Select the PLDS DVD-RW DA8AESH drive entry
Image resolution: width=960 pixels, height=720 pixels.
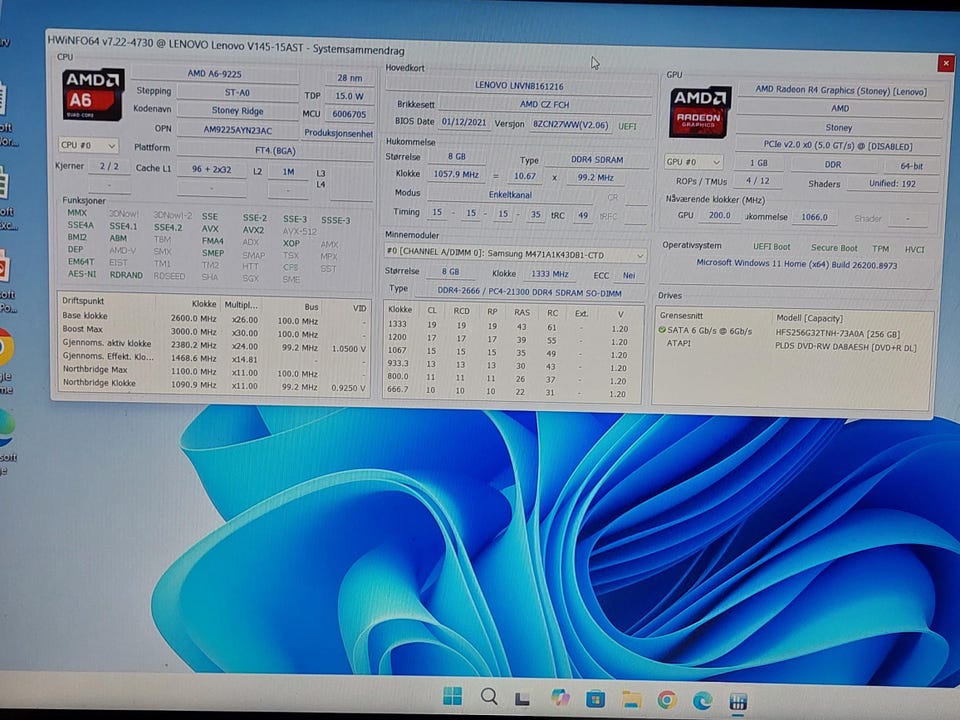[x=793, y=345]
